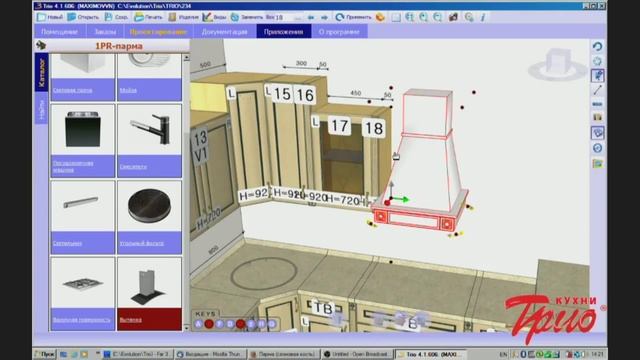640x360 pixels.
Task: Click the EN language indicator in the tray
Action: click(x=503, y=354)
